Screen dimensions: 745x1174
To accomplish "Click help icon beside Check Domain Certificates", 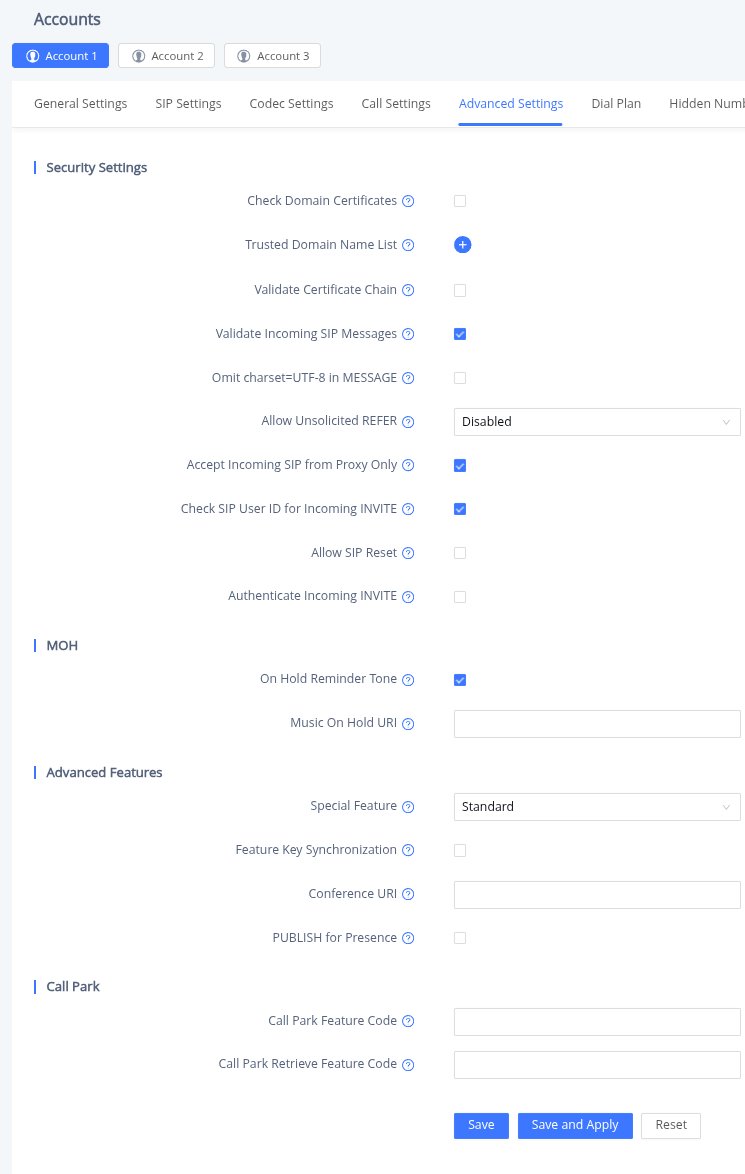I will point(408,201).
